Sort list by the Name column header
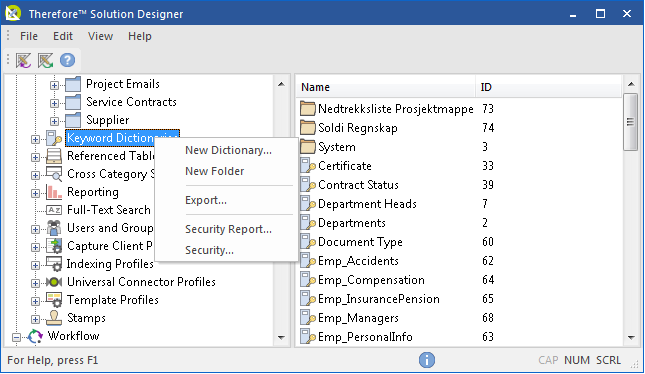 click(x=386, y=87)
